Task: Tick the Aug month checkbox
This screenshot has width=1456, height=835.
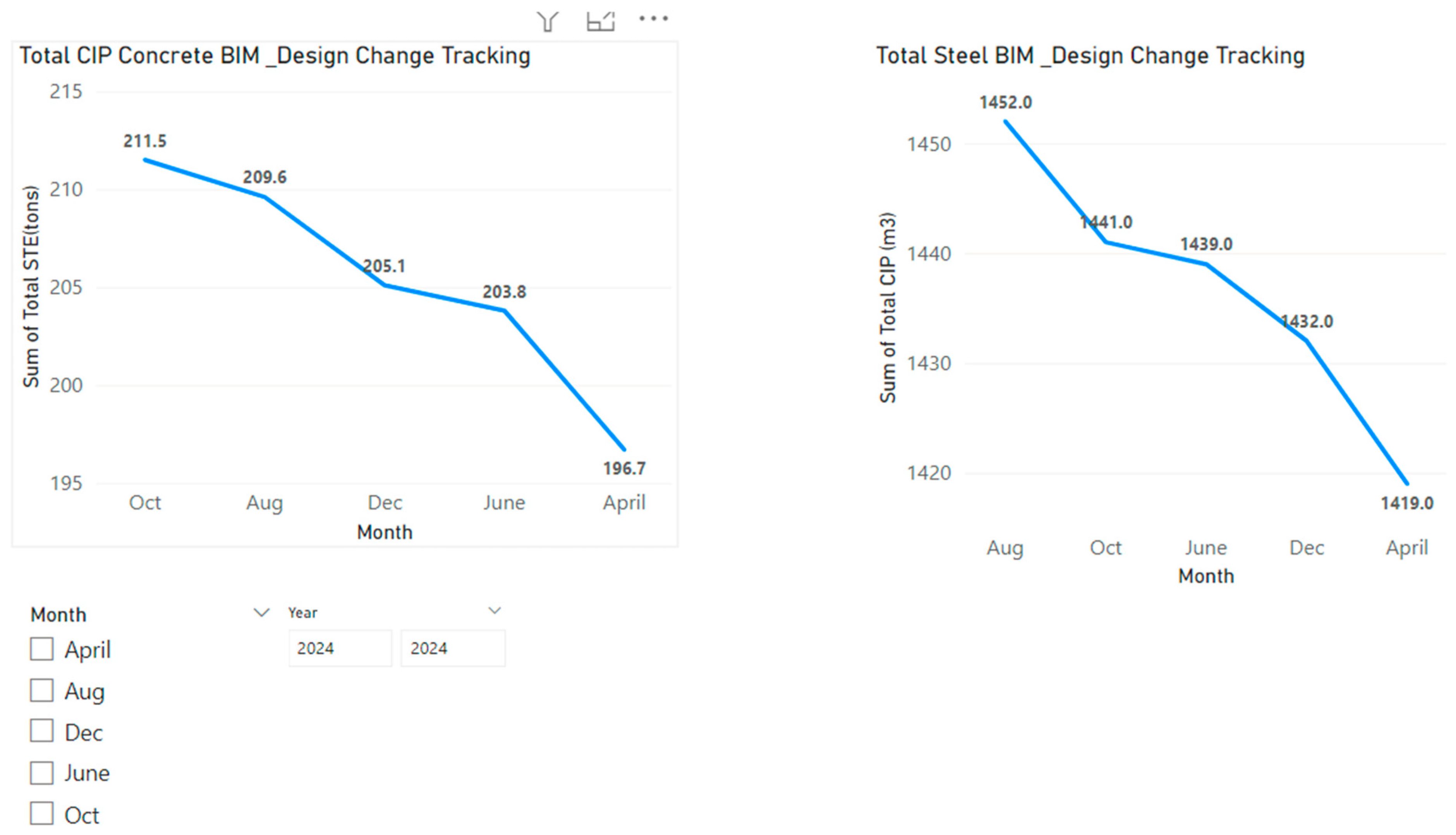Action: 42,691
